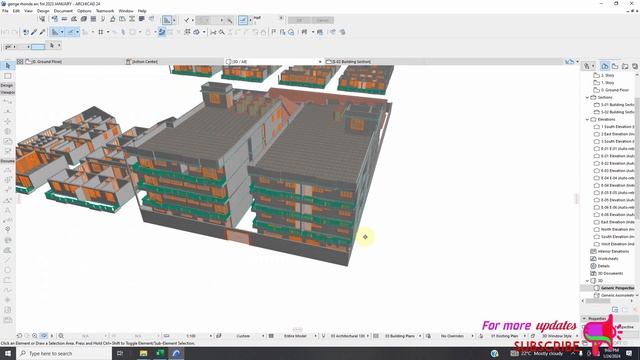The image size is (640, 360).
Task: Click the Inject Parameters syringe icon
Action: pyautogui.click(x=42, y=32)
